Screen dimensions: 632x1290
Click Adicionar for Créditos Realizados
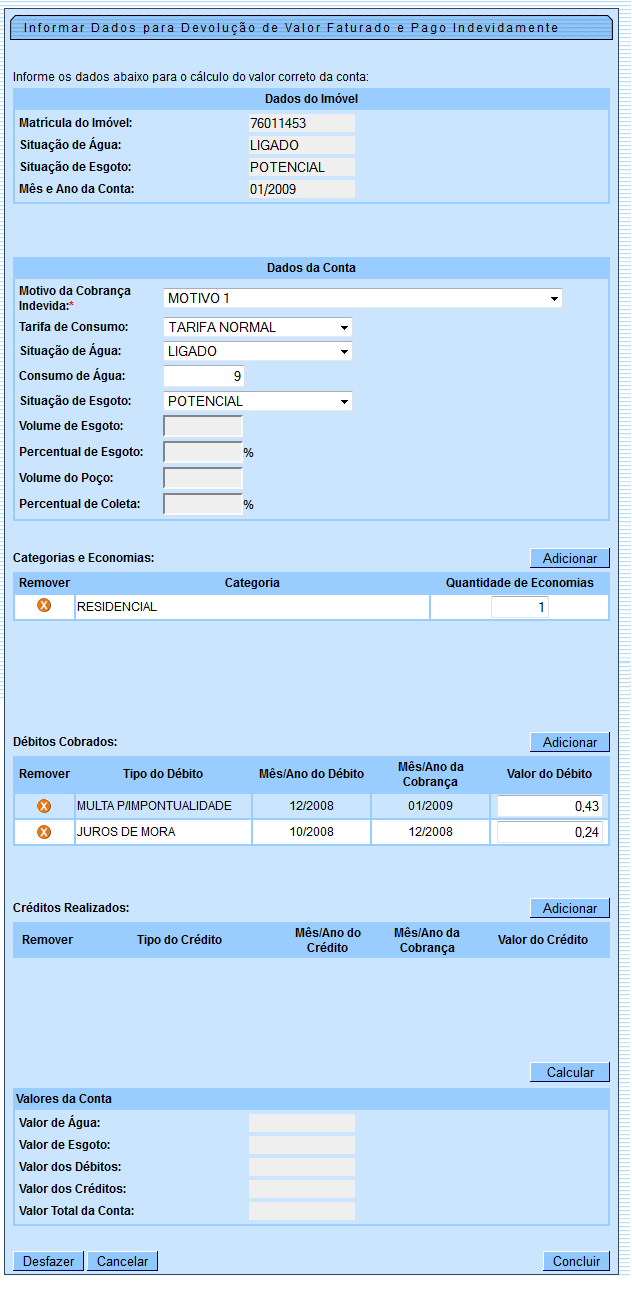coord(569,908)
